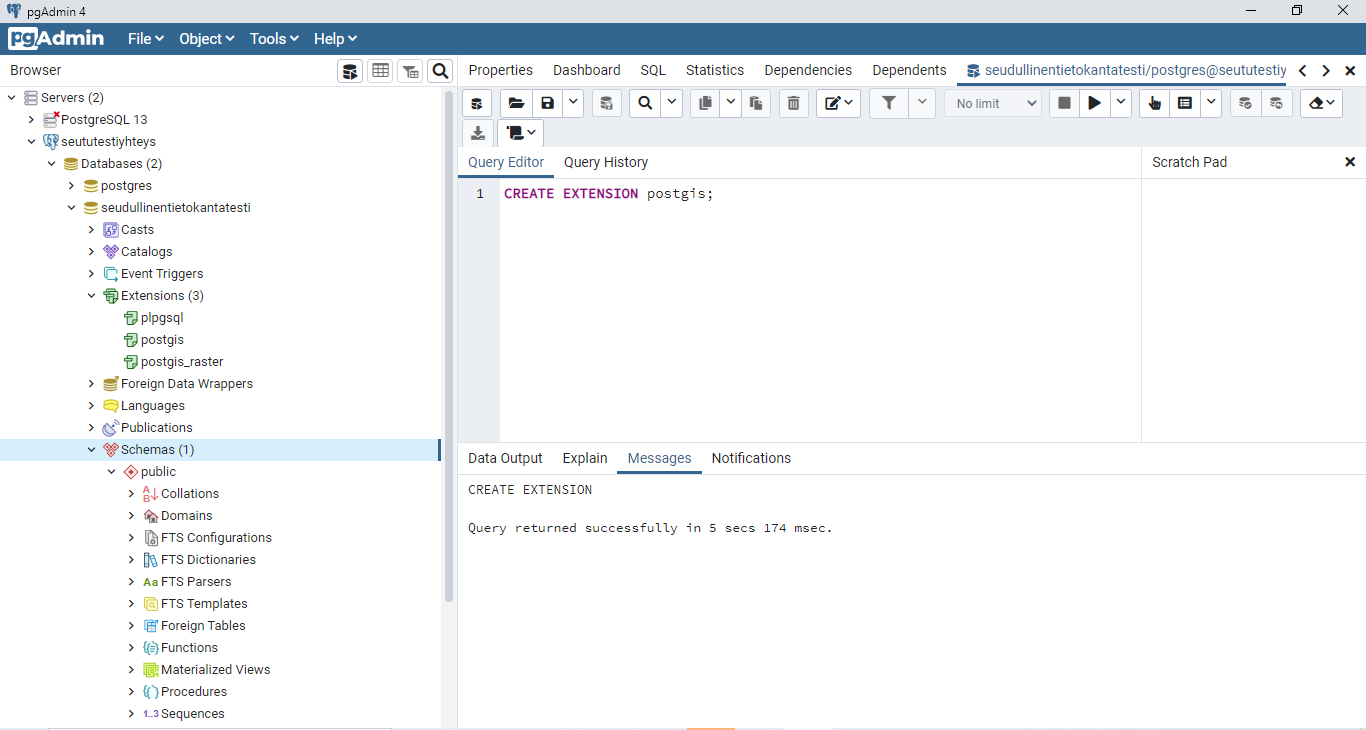Click the Search Objects icon in Browser panel
1366x730 pixels.
coord(440,70)
